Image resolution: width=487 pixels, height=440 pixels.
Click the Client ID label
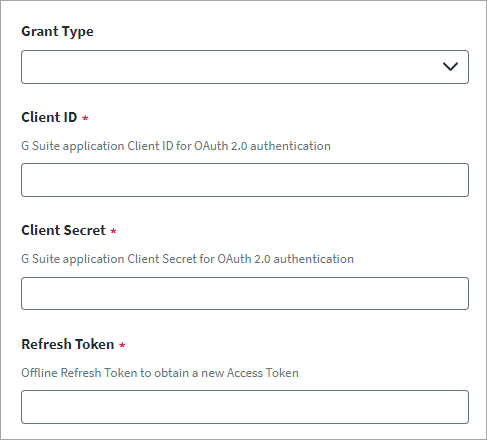click(49, 117)
